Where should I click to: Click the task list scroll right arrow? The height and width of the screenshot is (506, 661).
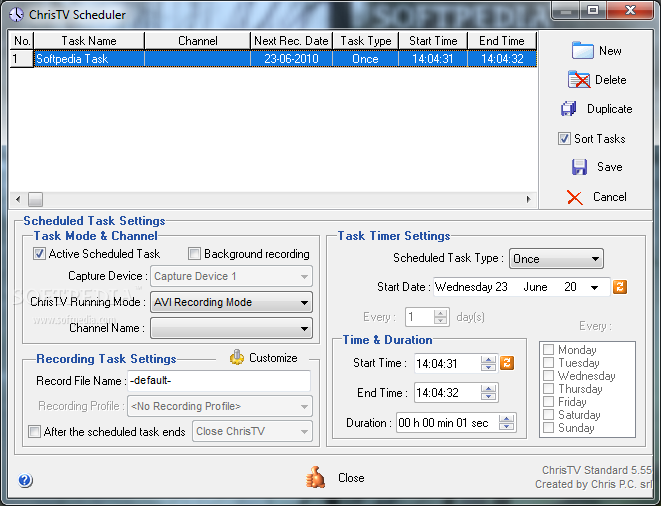tap(529, 199)
